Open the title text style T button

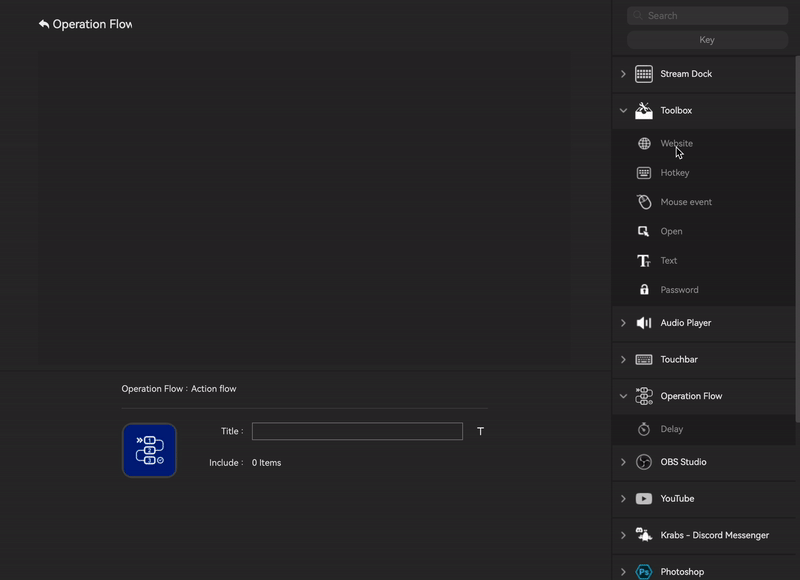point(481,432)
